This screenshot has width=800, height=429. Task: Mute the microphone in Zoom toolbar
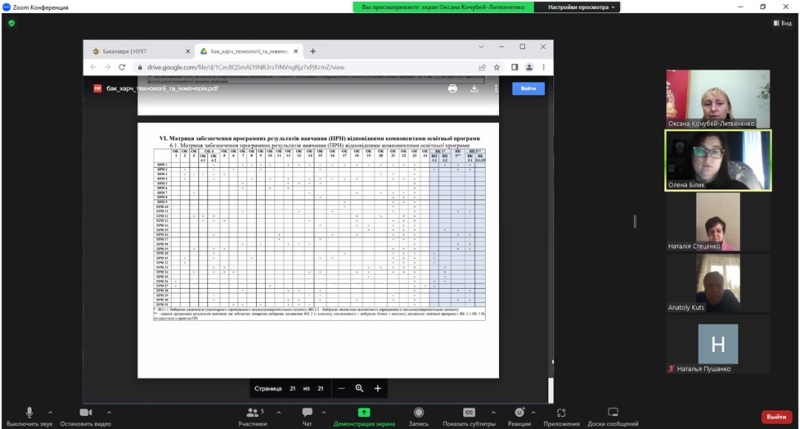click(x=29, y=413)
